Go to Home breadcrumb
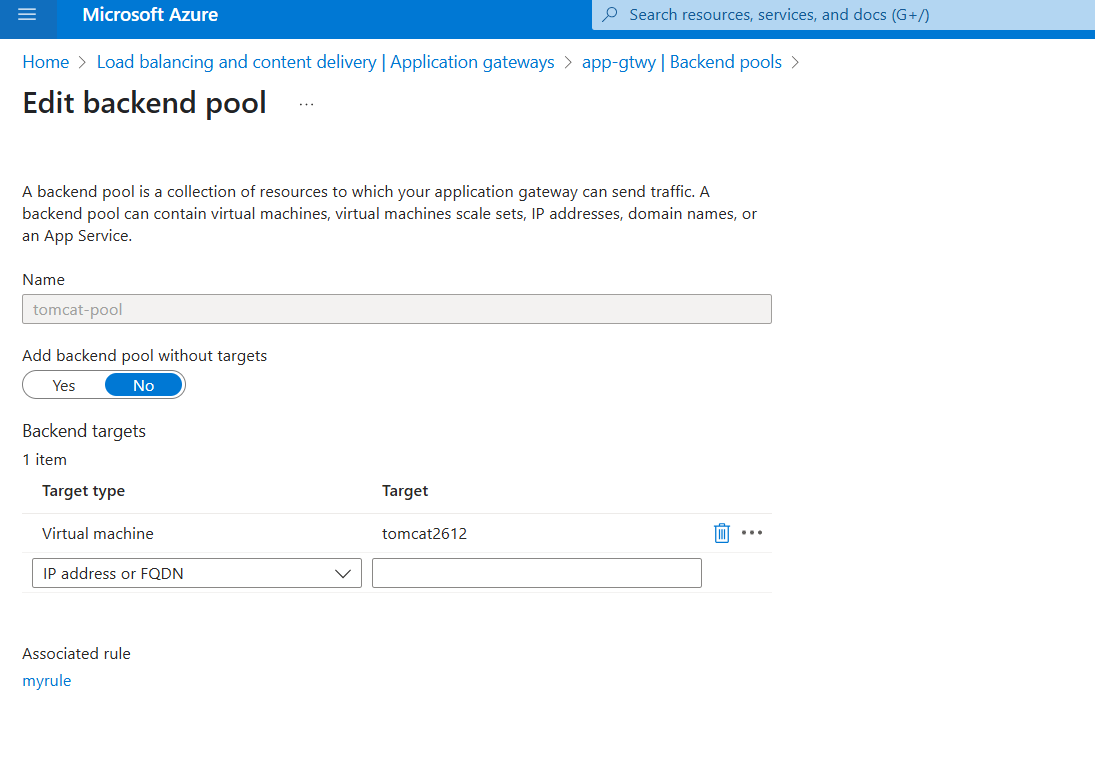 46,62
